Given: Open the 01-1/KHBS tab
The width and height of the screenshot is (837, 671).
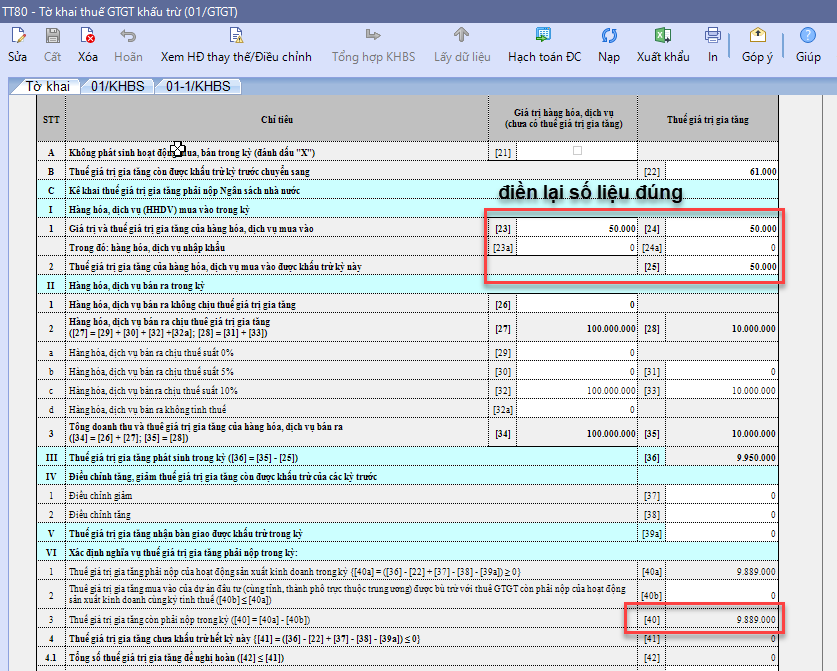Looking at the screenshot, I should click(198, 86).
